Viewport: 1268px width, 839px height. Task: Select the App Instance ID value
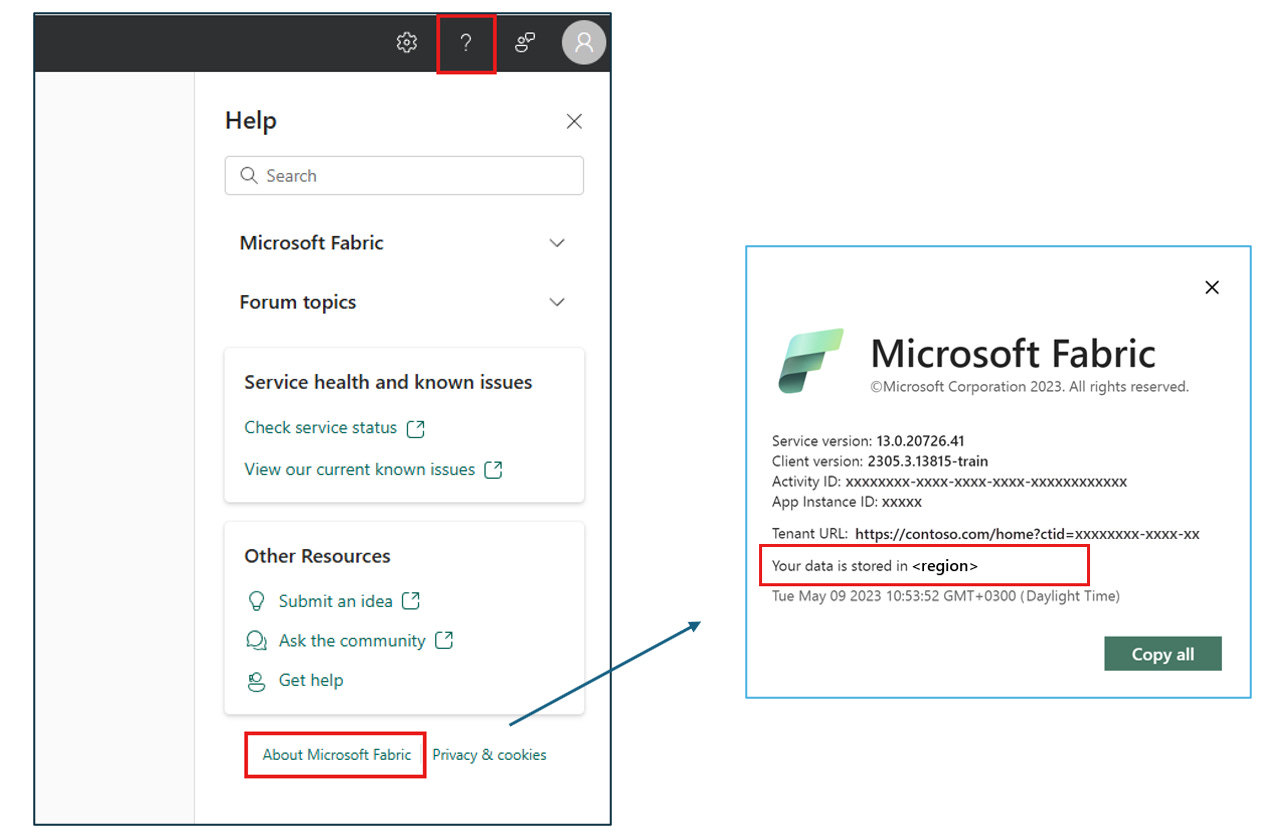point(901,502)
